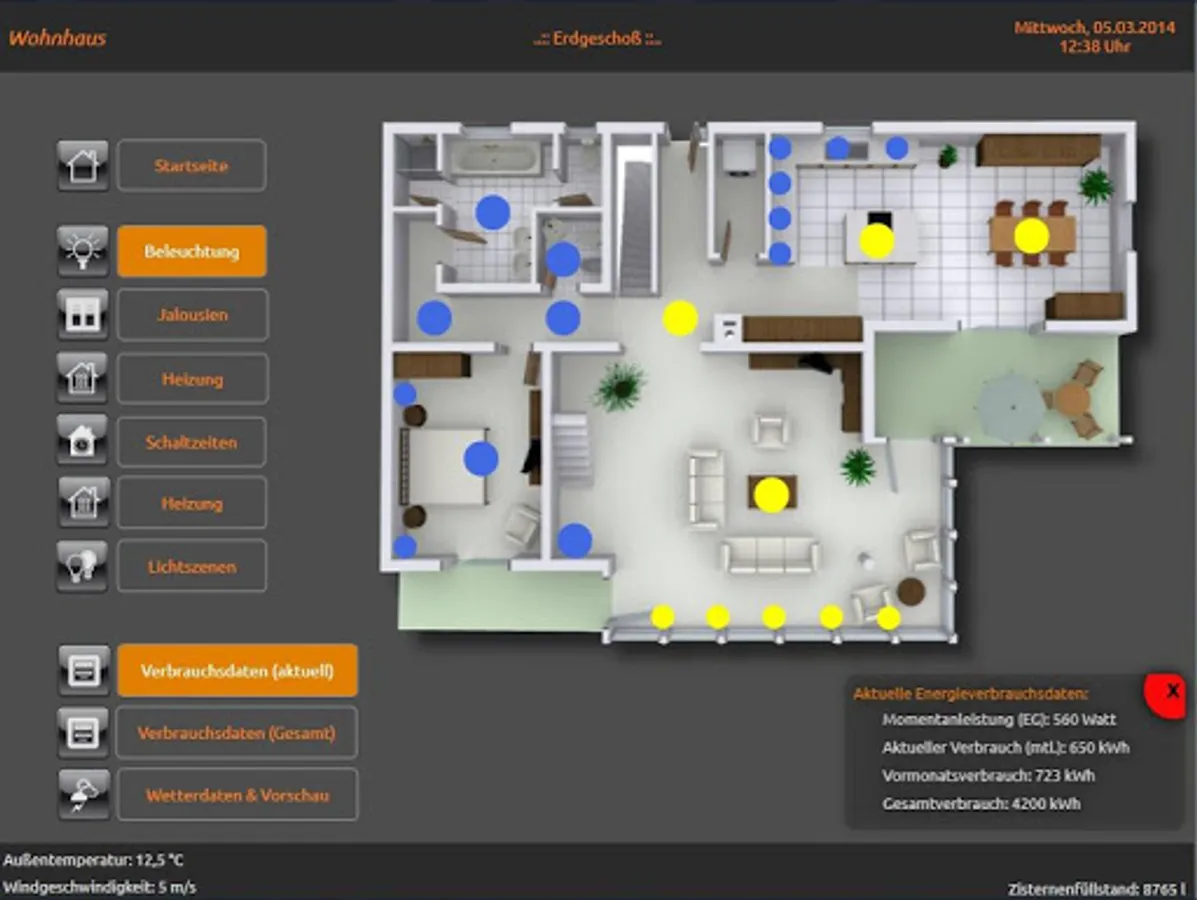1197x900 pixels.
Task: Open Wetterdaten & Vorschau
Action: click(x=237, y=795)
